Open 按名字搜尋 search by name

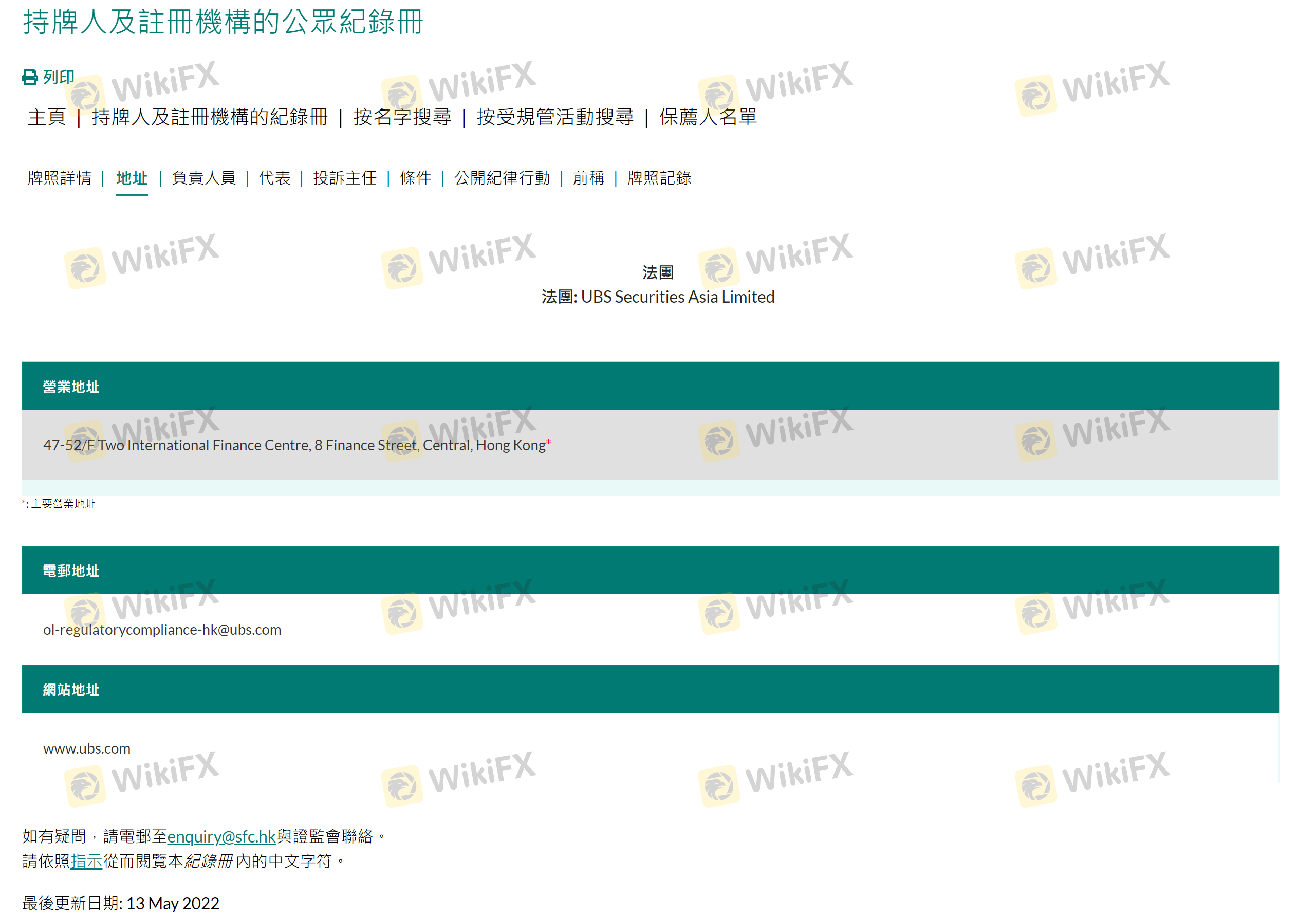point(402,117)
